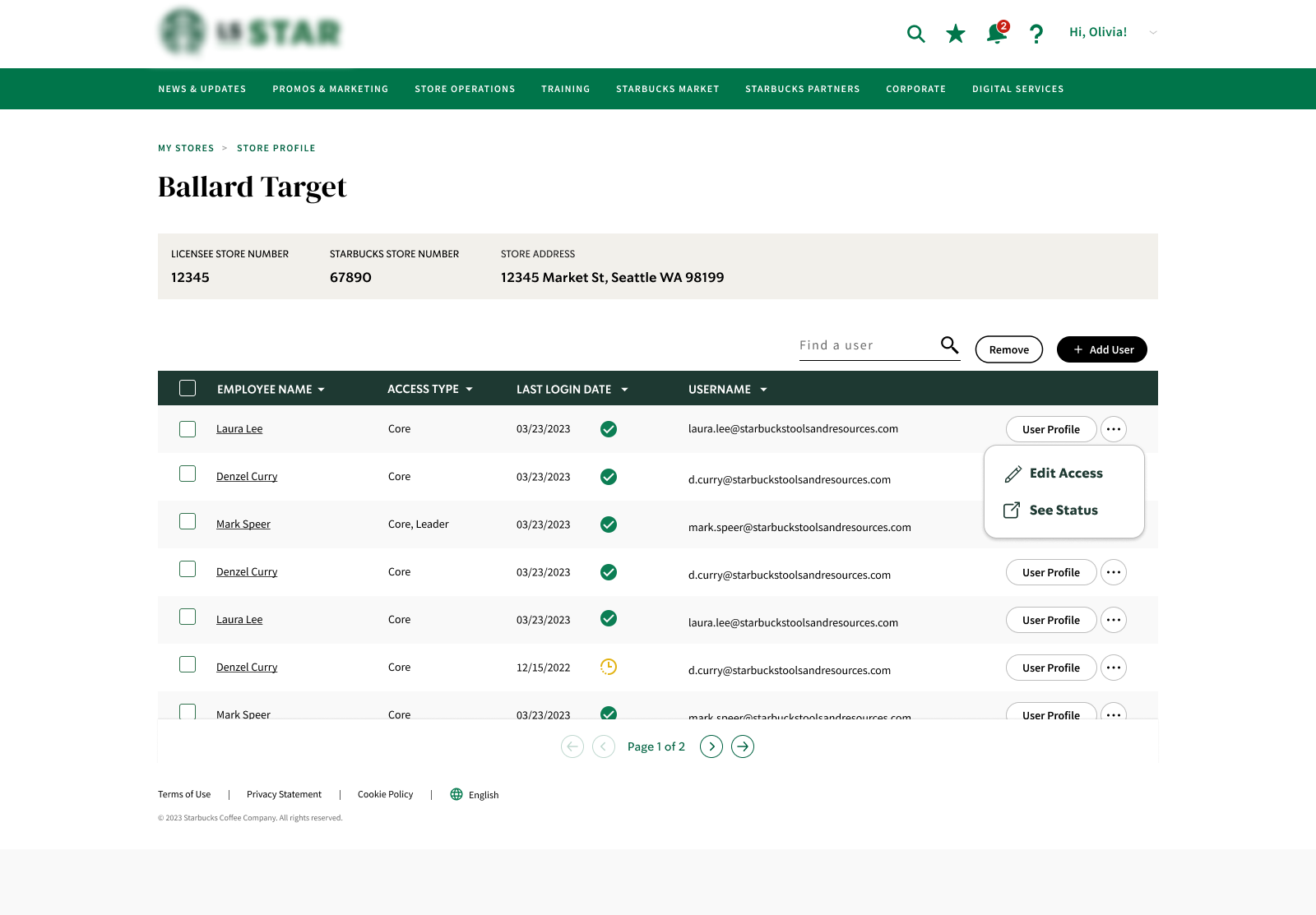This screenshot has width=1316, height=915.
Task: Open Cookie Policy link
Action: click(x=385, y=794)
